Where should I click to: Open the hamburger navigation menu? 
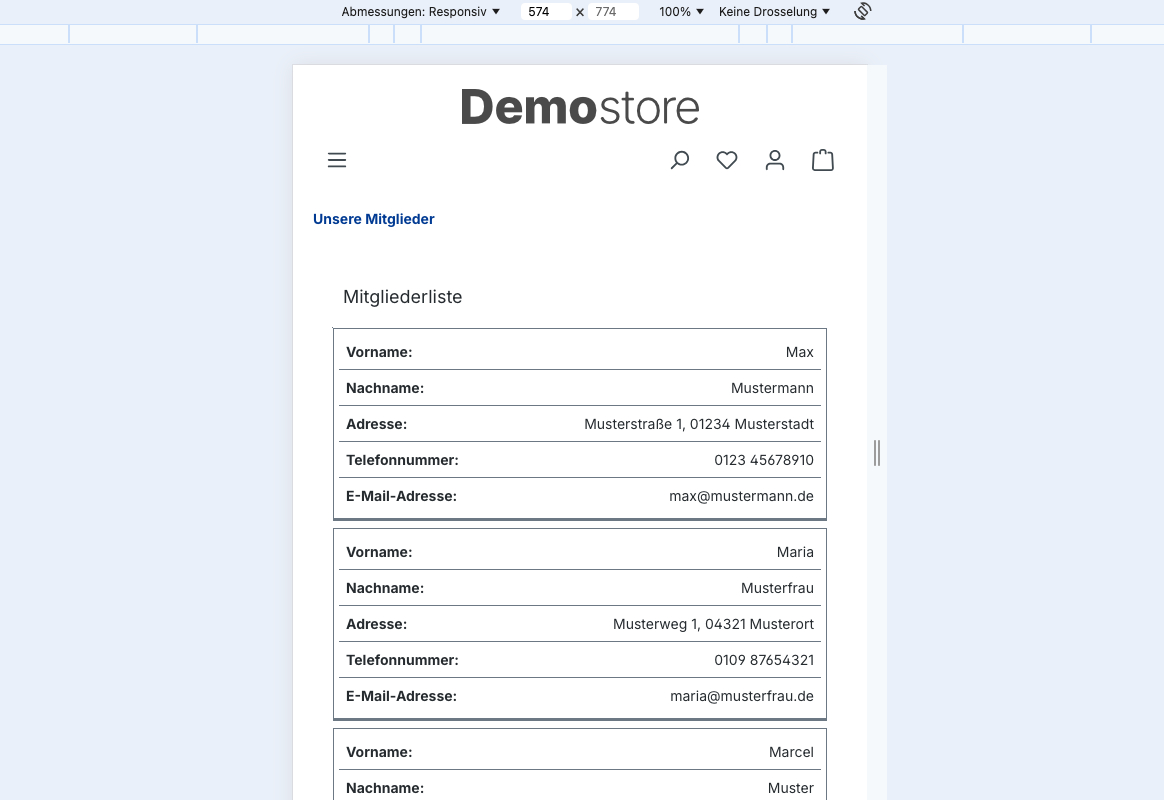tap(337, 160)
